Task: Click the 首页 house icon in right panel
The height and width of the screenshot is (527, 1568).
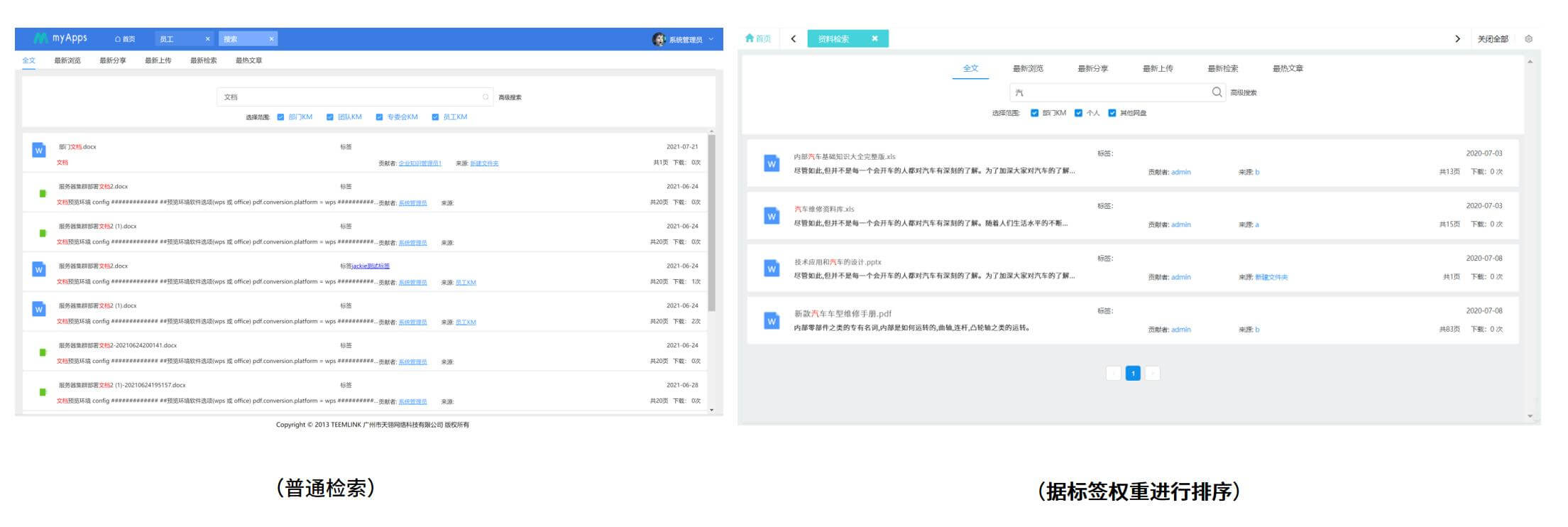Action: click(750, 38)
